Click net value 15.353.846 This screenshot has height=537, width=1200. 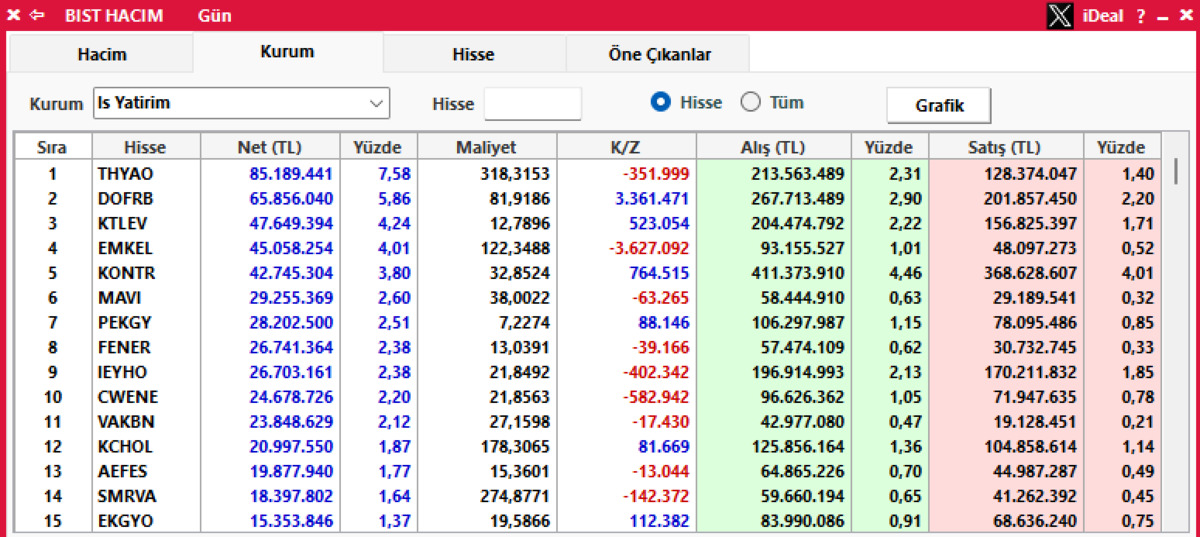291,521
